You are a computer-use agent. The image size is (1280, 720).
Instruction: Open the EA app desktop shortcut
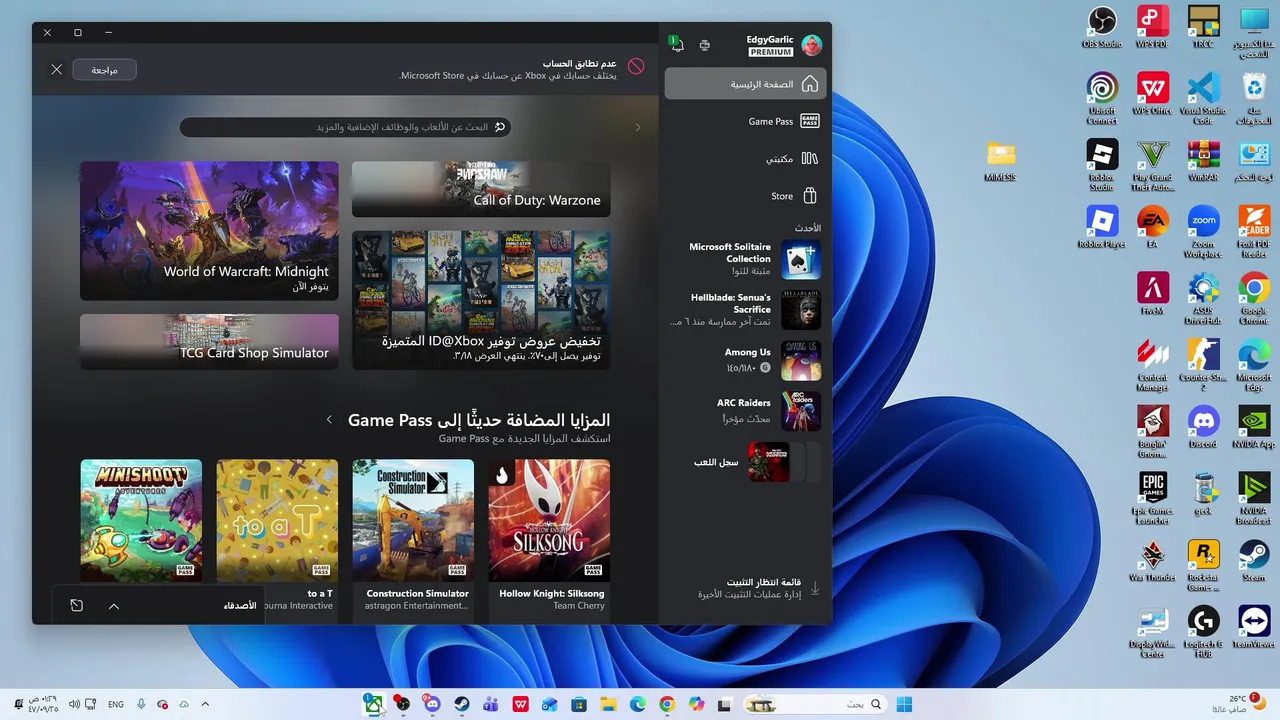(1152, 227)
